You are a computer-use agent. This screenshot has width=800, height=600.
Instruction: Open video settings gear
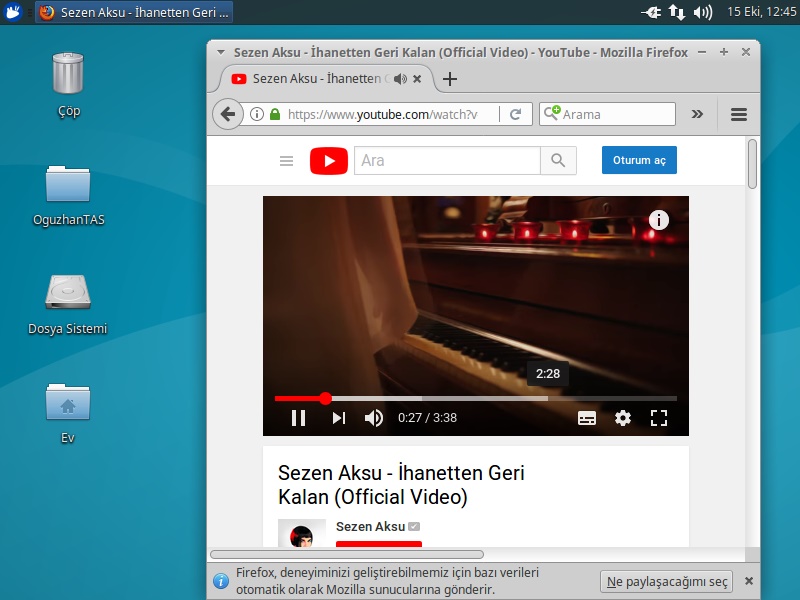(623, 418)
